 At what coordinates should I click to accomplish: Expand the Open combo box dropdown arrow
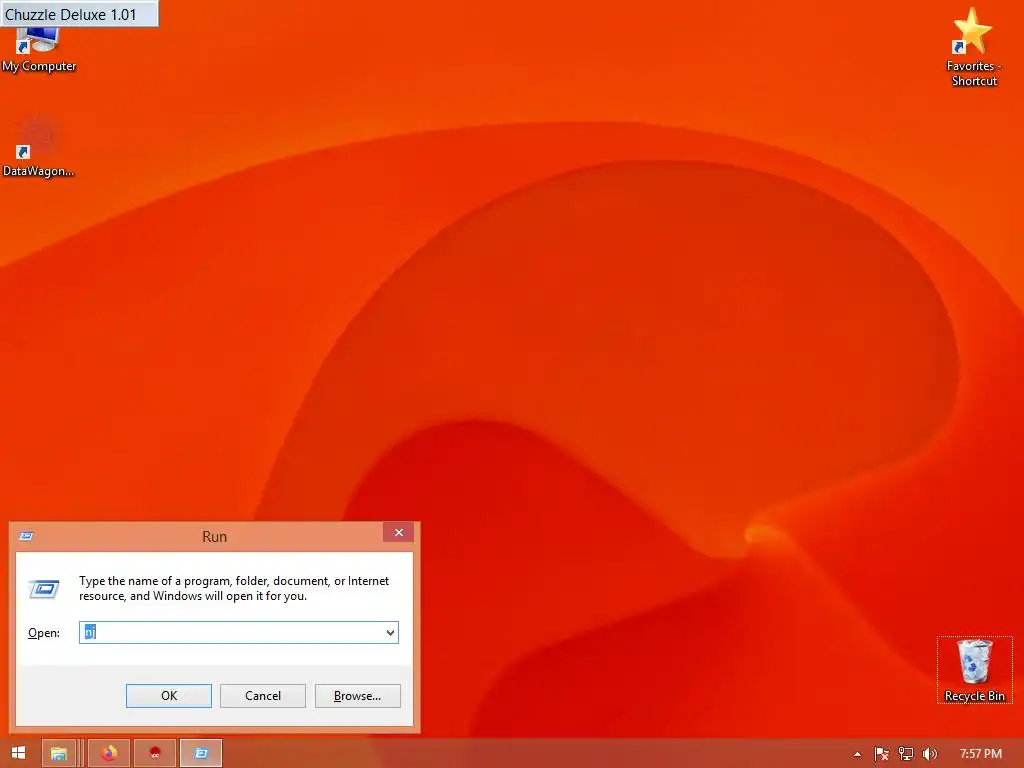tap(390, 632)
